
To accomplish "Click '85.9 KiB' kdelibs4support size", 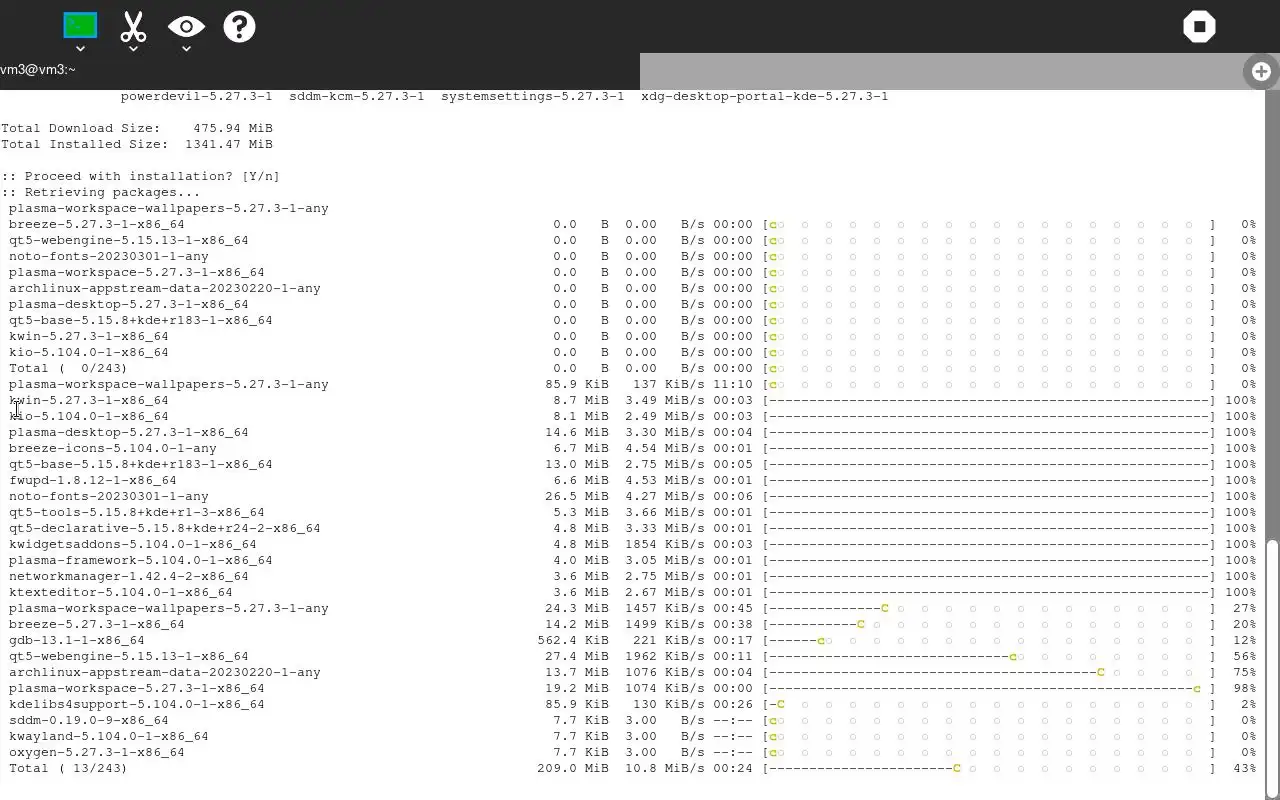I will click(x=577, y=704).
